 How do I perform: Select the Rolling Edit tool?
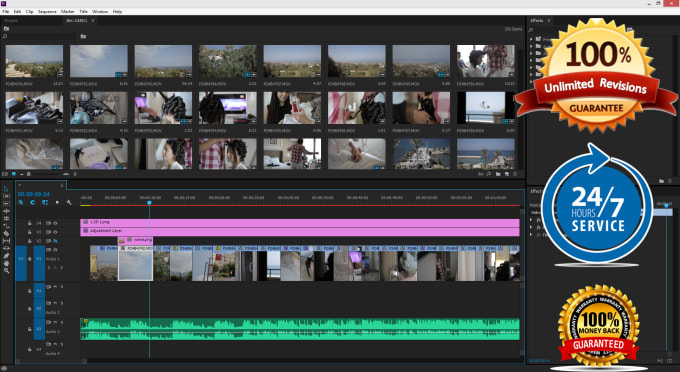pos(6,218)
